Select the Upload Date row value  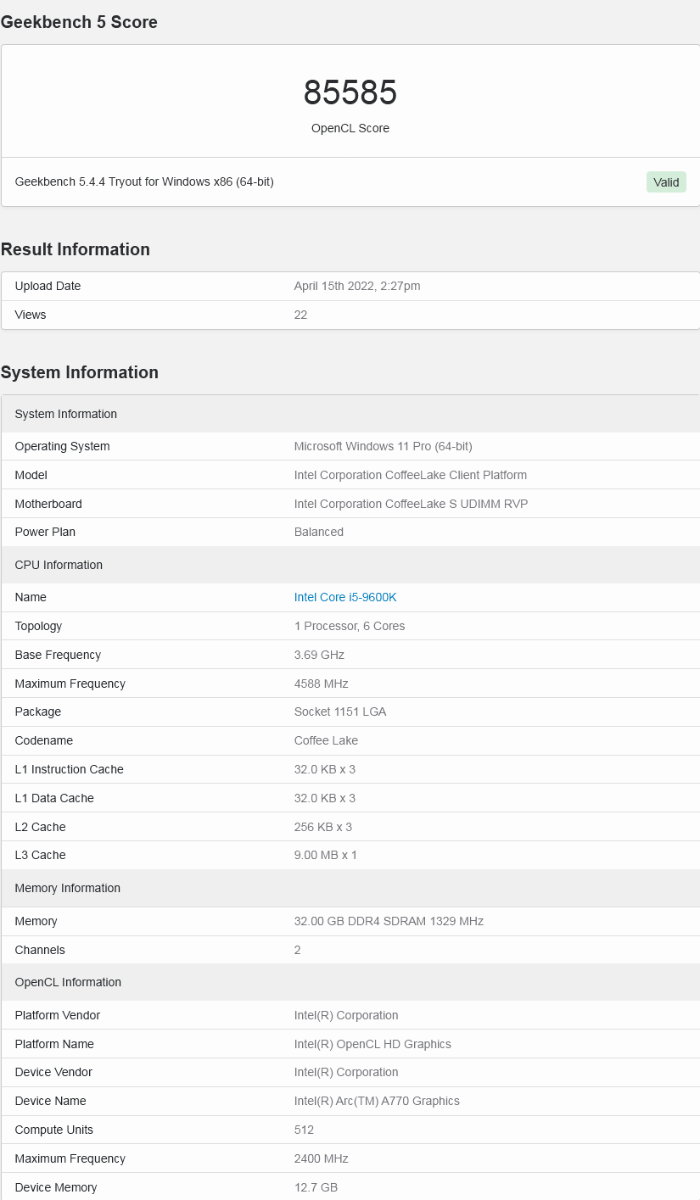[x=357, y=286]
